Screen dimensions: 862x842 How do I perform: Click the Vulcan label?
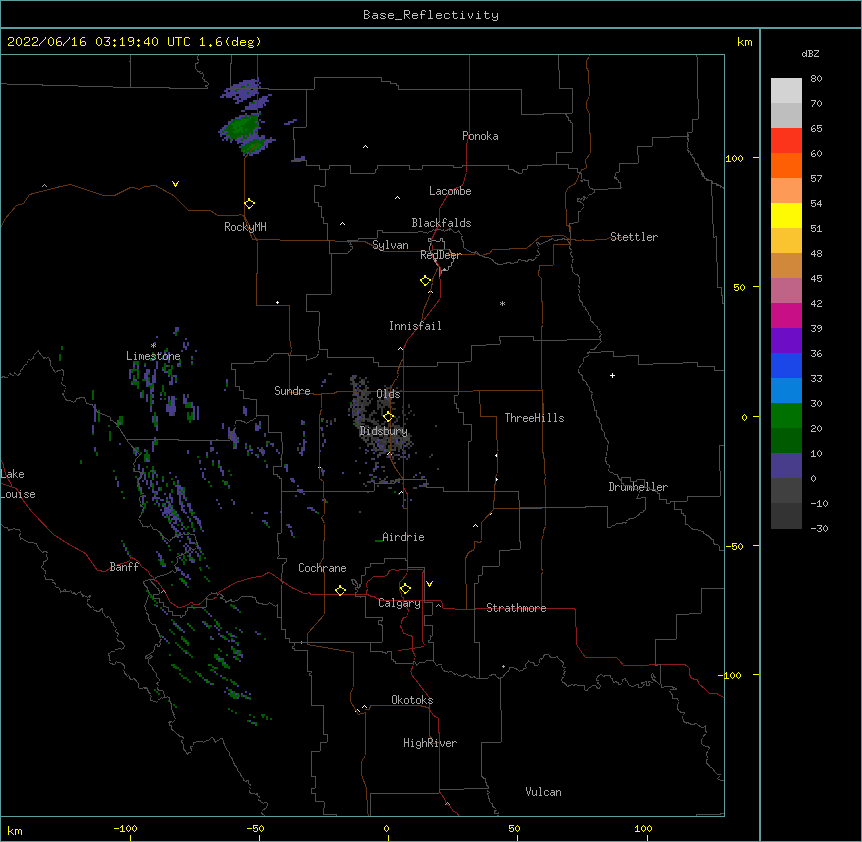543,792
